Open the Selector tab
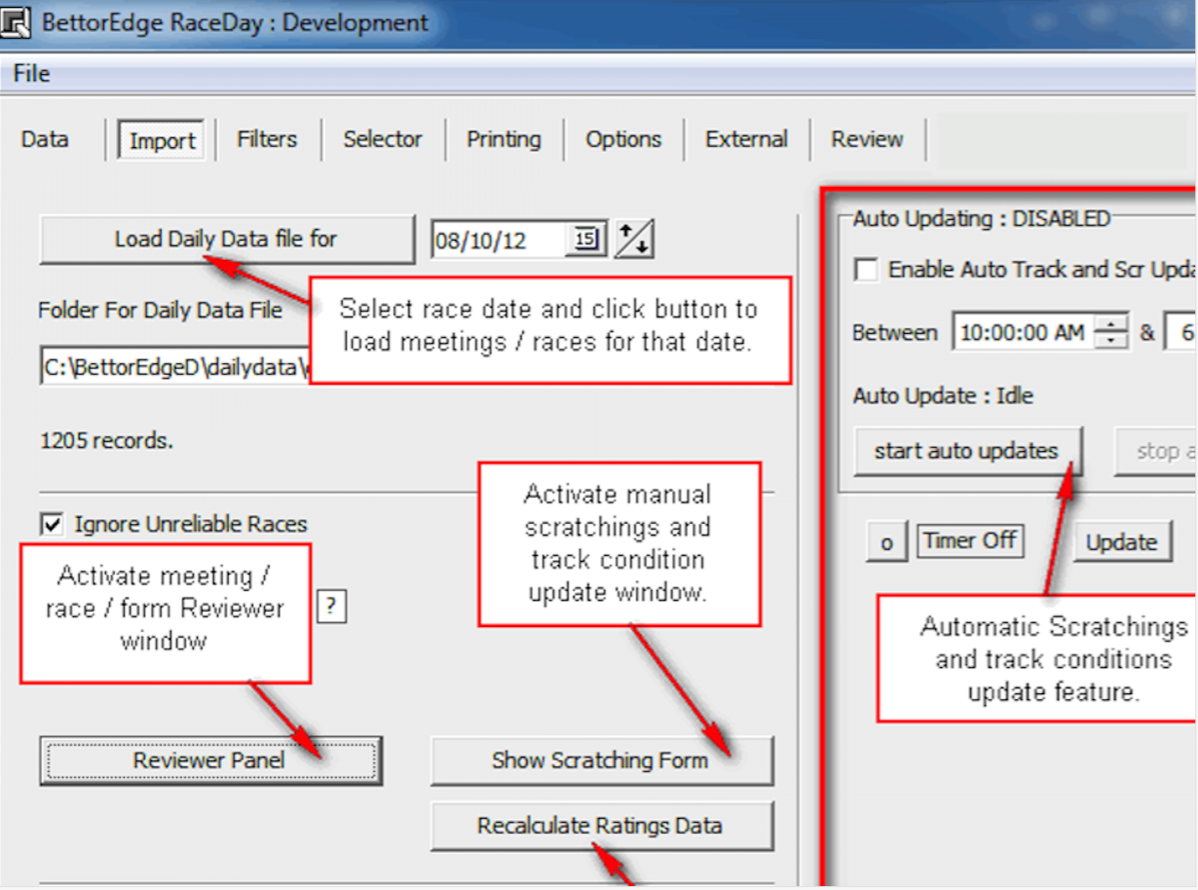Image resolution: width=1198 pixels, height=890 pixels. click(x=383, y=140)
